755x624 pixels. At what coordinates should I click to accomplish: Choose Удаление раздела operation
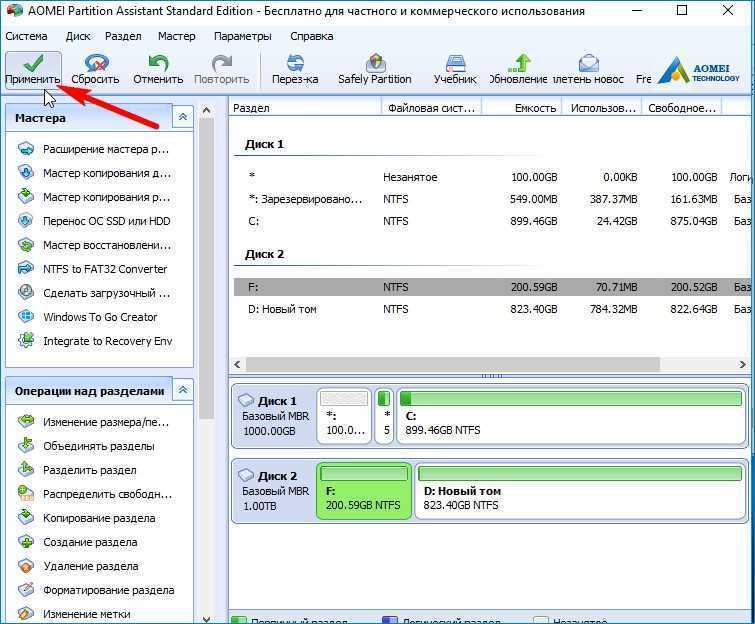coord(78,567)
